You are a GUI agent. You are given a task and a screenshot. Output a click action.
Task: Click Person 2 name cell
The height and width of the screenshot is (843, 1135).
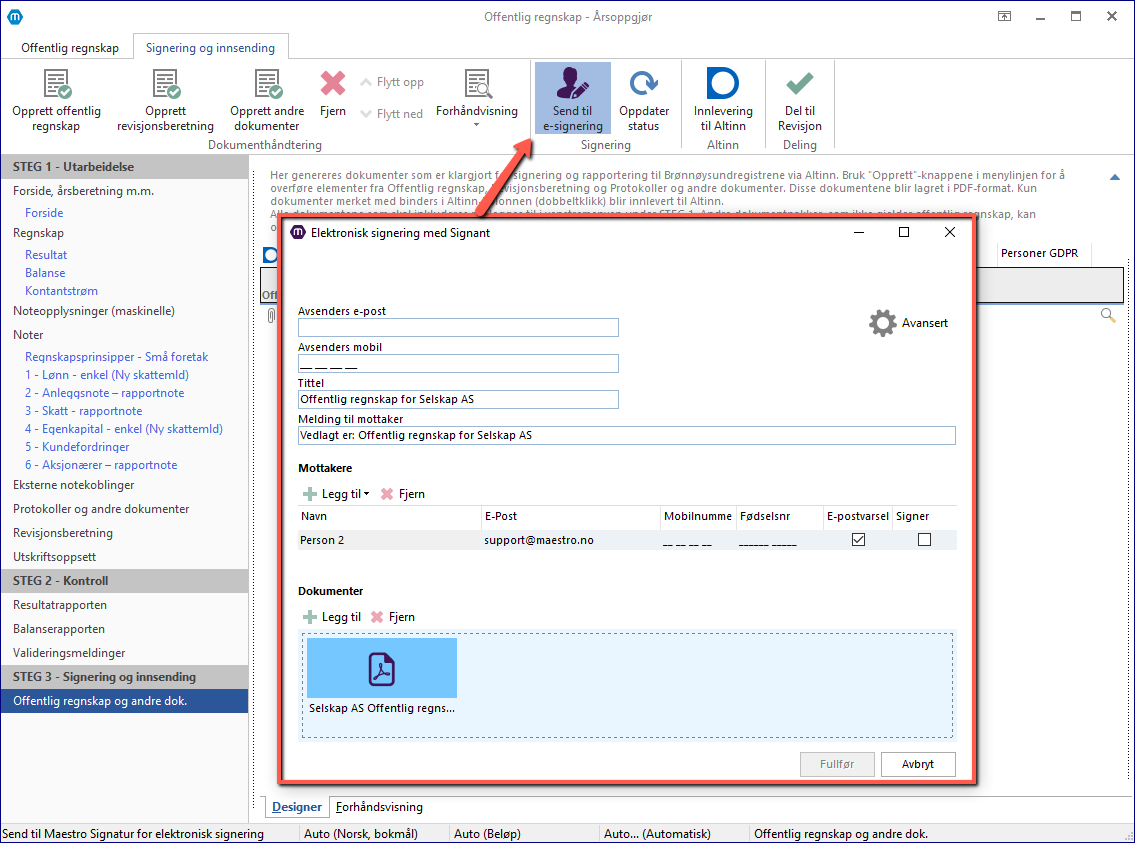point(322,541)
